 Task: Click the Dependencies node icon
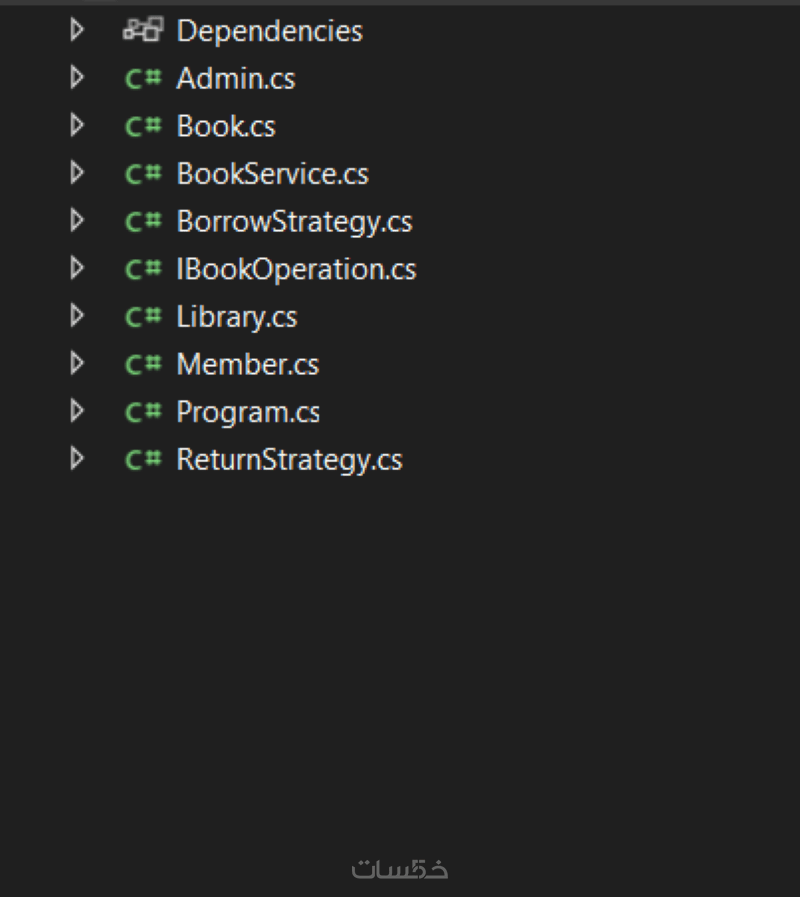click(x=142, y=31)
